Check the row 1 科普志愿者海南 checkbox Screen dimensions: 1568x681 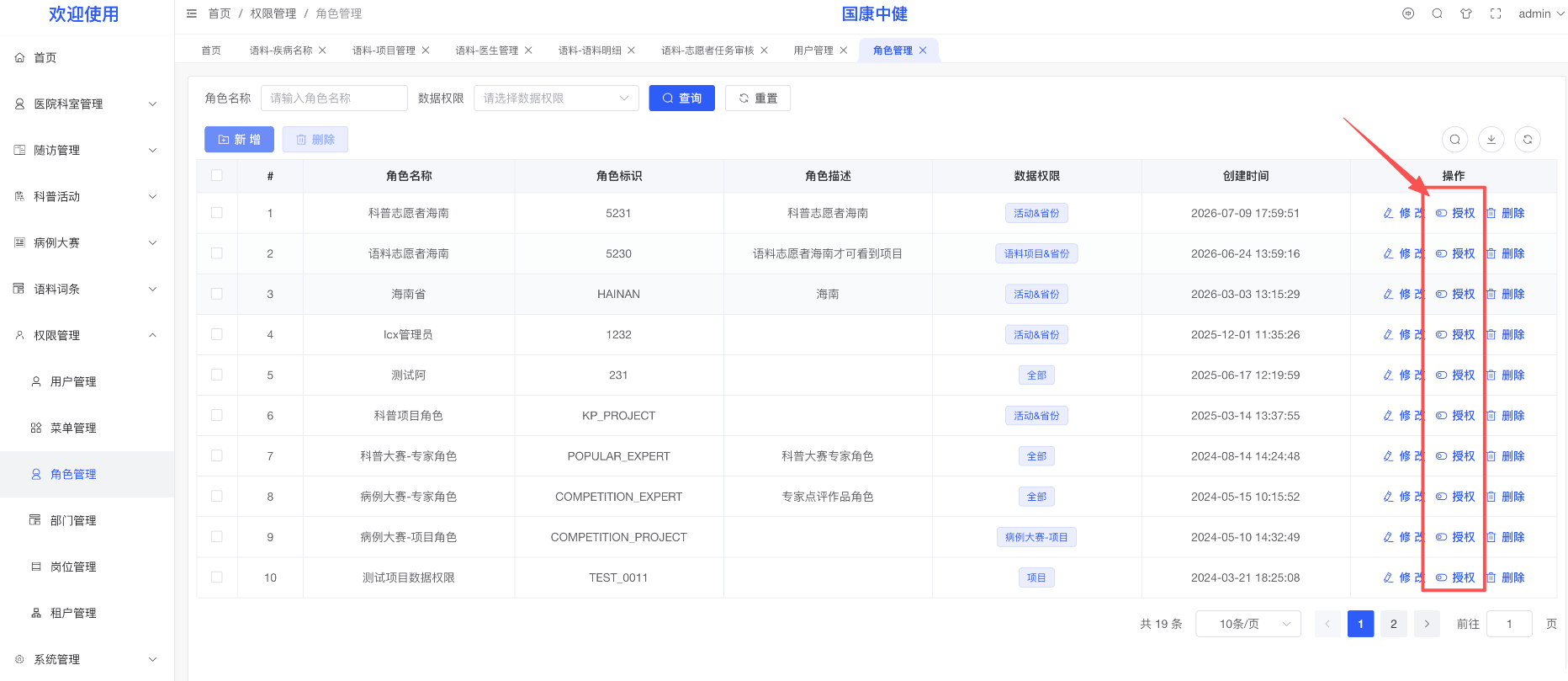(217, 213)
